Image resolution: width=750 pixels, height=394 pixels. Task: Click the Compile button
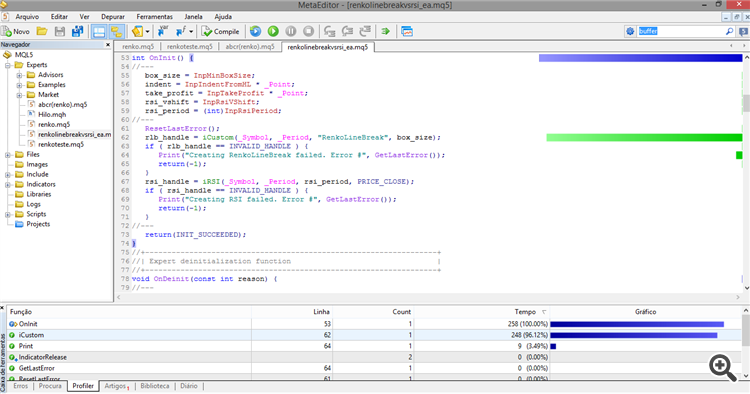coord(221,32)
